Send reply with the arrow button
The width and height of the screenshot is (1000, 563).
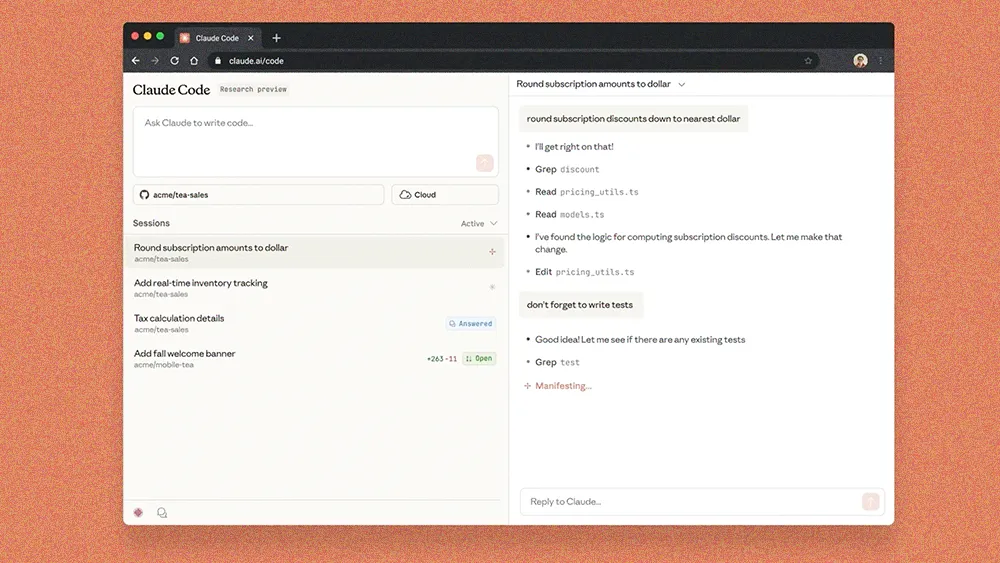tap(871, 502)
